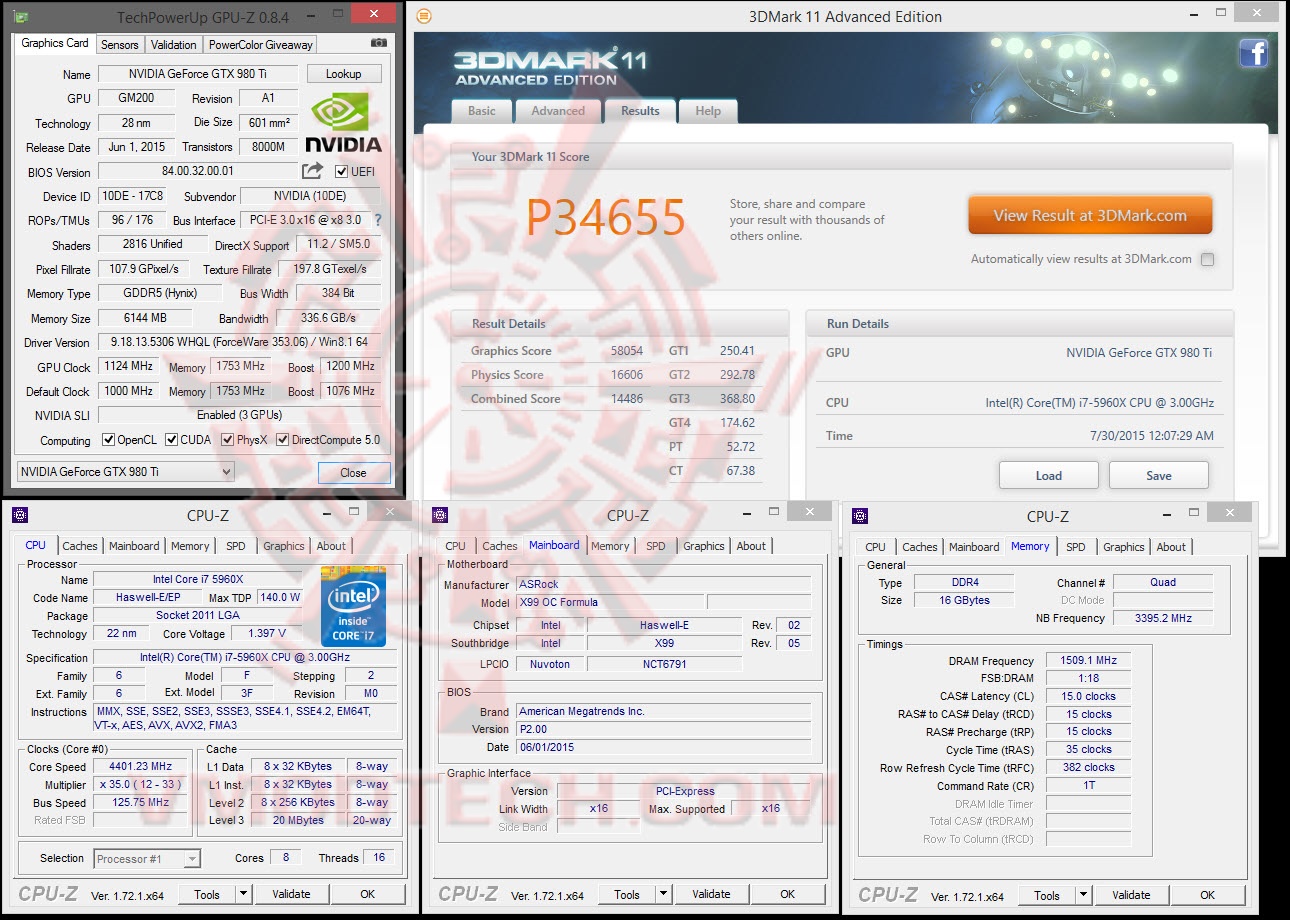Click the Intel Core i7 badge in CPU-Z

pos(353,606)
